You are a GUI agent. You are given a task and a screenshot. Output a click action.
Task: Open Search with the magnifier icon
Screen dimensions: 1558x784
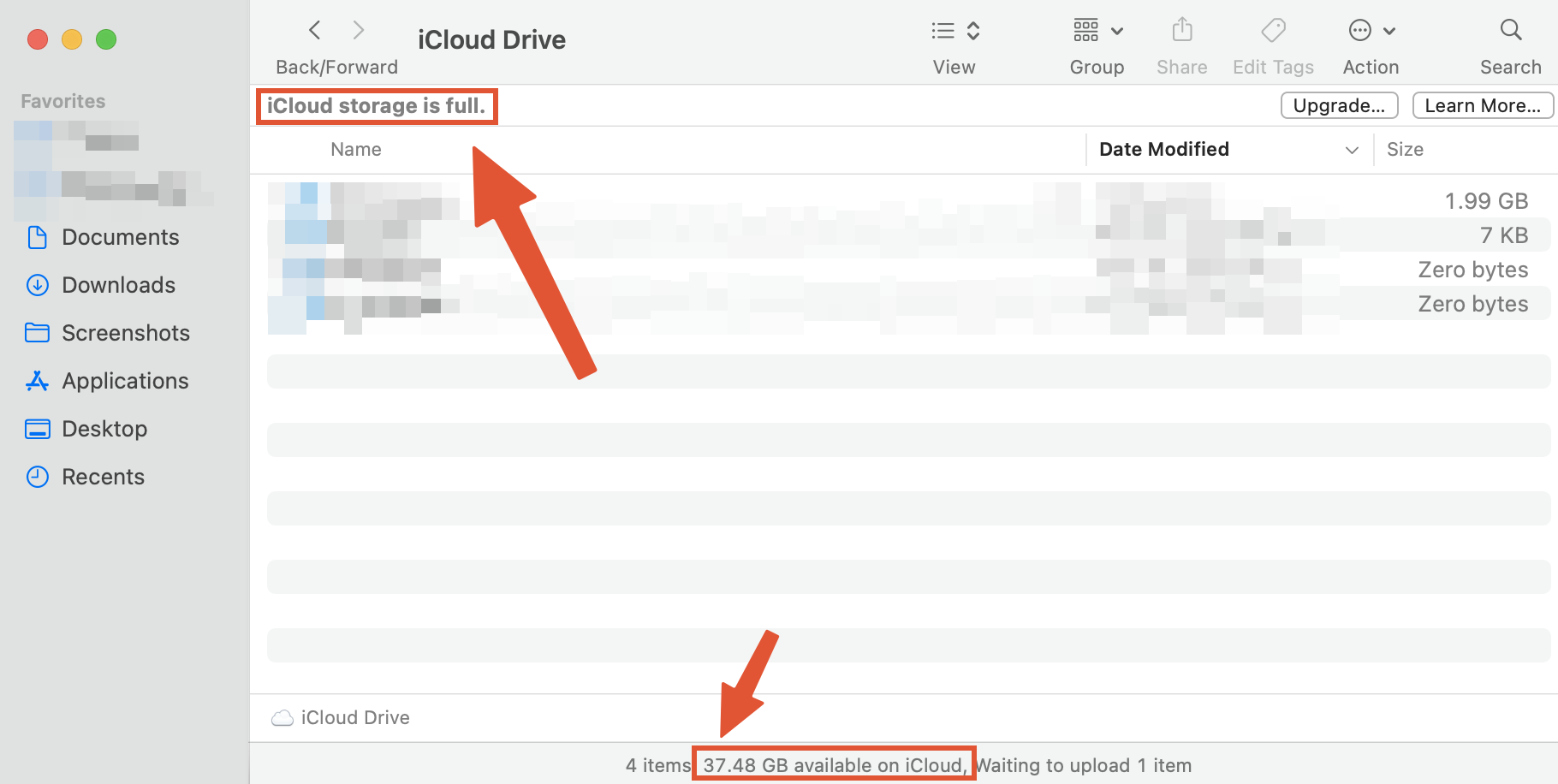click(1511, 30)
